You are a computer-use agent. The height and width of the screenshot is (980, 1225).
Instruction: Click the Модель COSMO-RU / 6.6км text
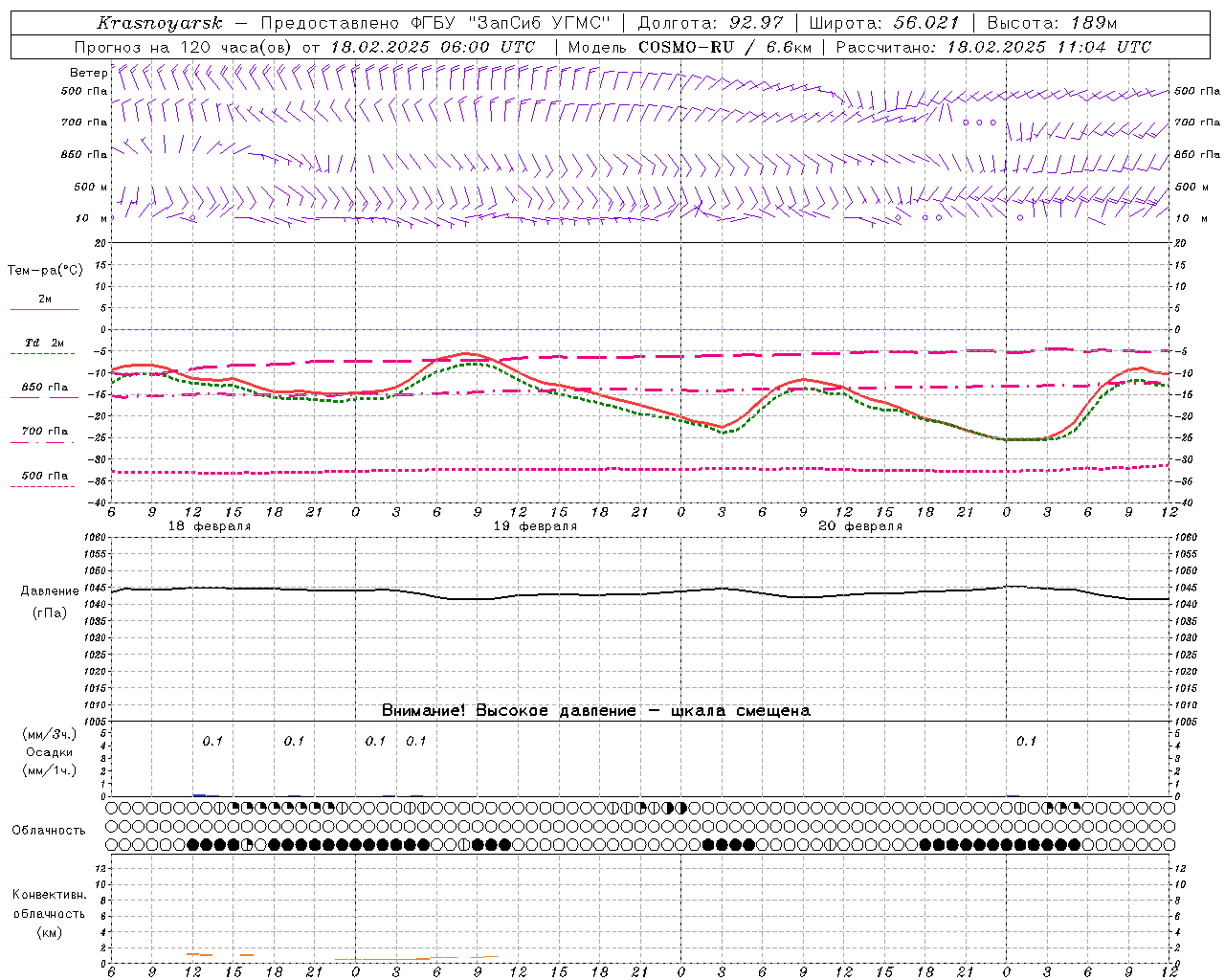690,47
